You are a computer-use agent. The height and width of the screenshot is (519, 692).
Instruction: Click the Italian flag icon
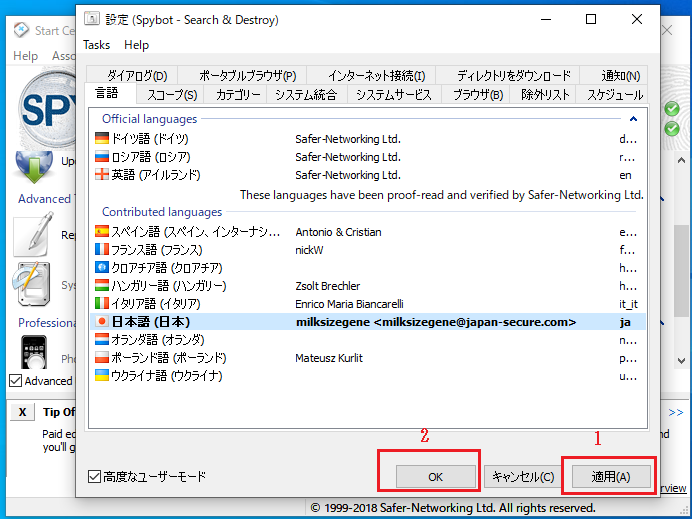point(101,304)
